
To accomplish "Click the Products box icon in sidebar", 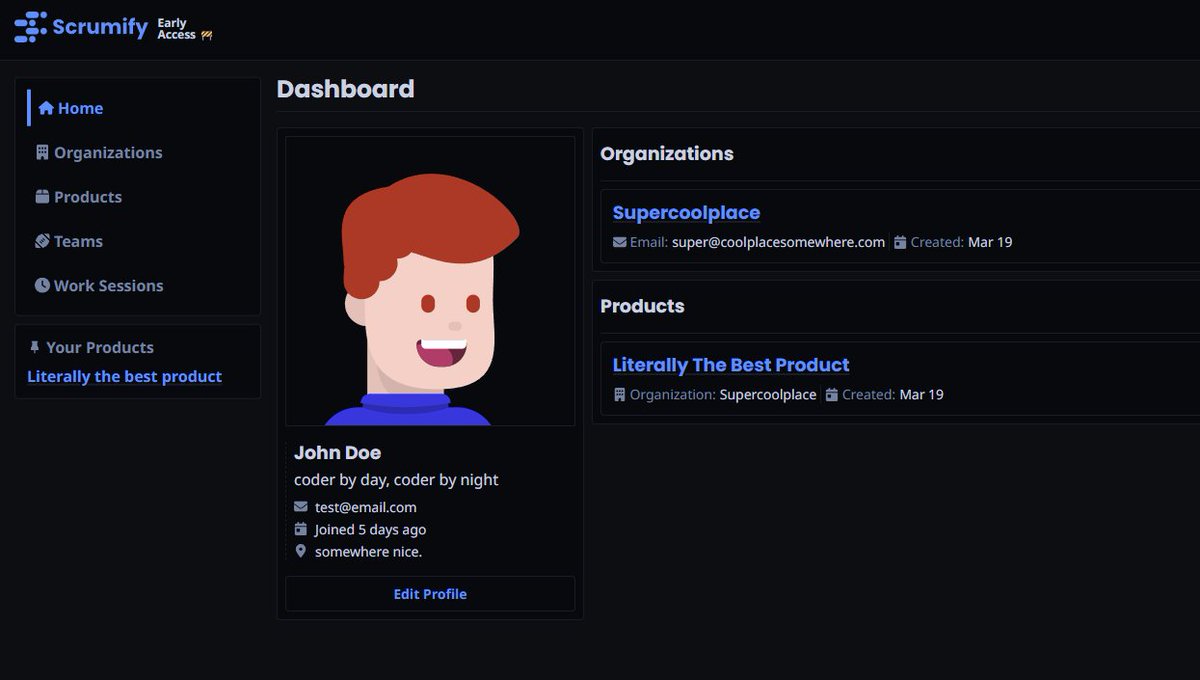I will [x=41, y=197].
